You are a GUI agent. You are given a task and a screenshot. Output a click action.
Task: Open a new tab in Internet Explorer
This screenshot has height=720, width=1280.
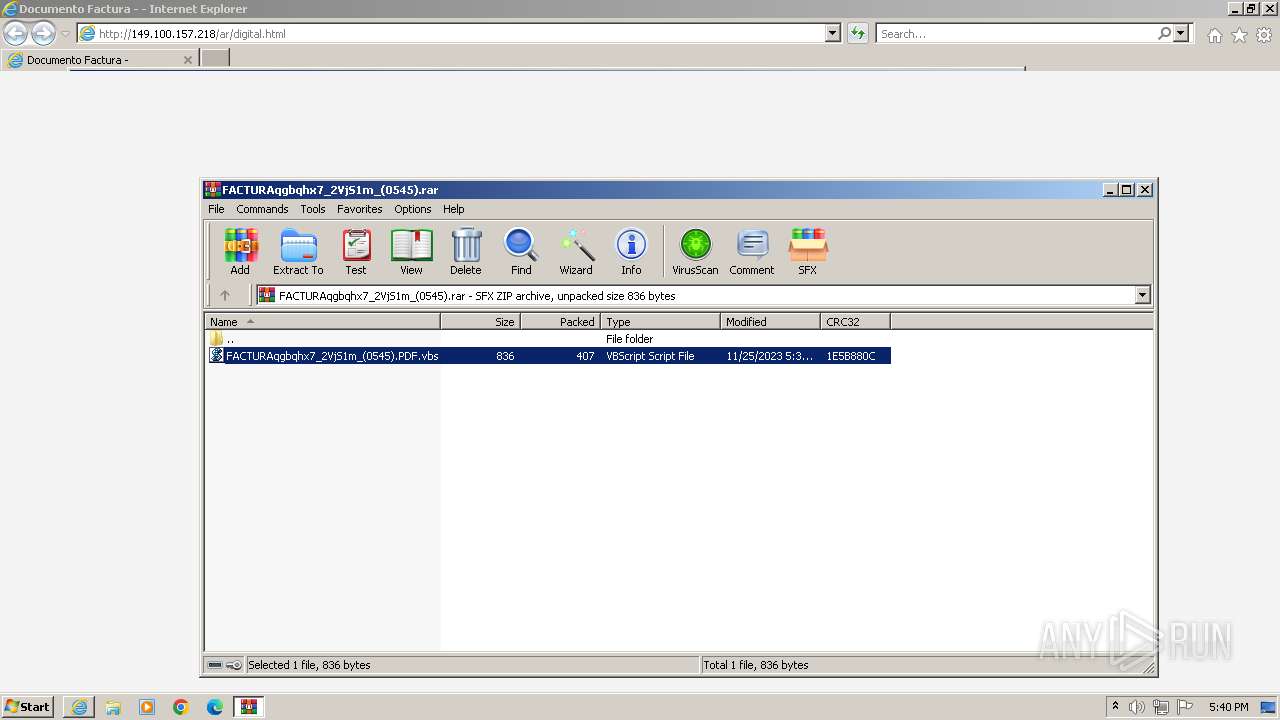[215, 59]
